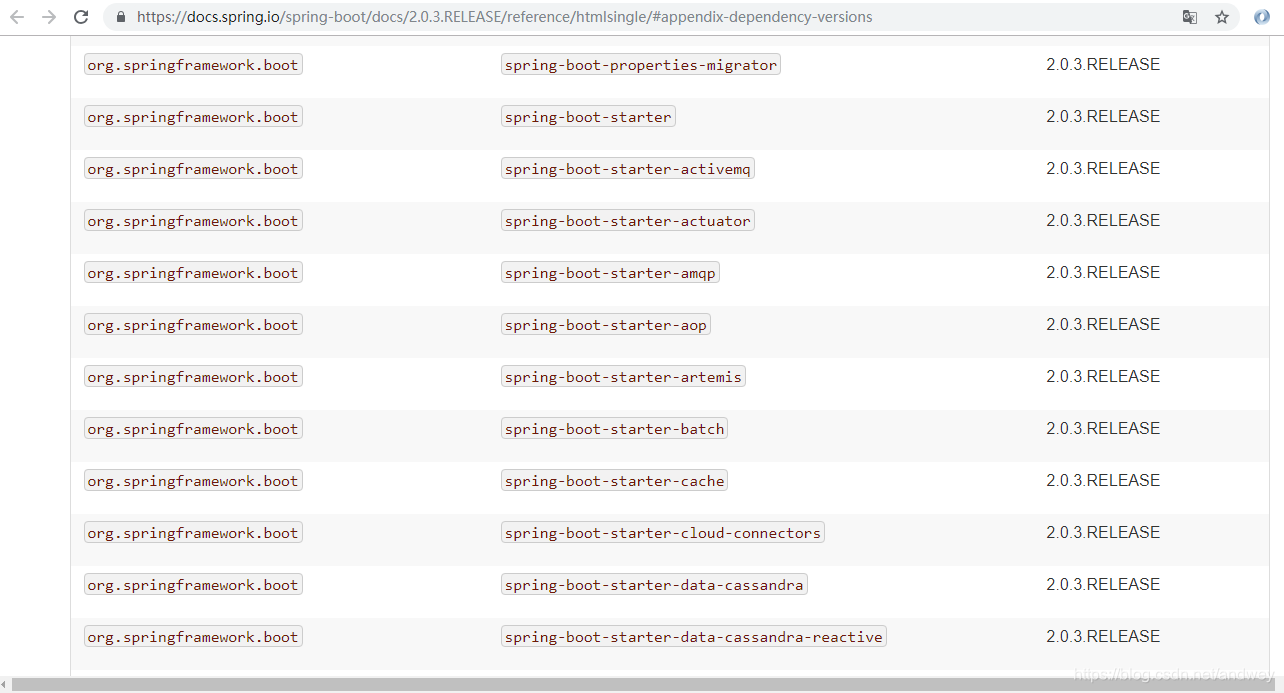Image resolution: width=1284 pixels, height=693 pixels.
Task: Click spring-boot-starter-cache artifact
Action: (614, 481)
